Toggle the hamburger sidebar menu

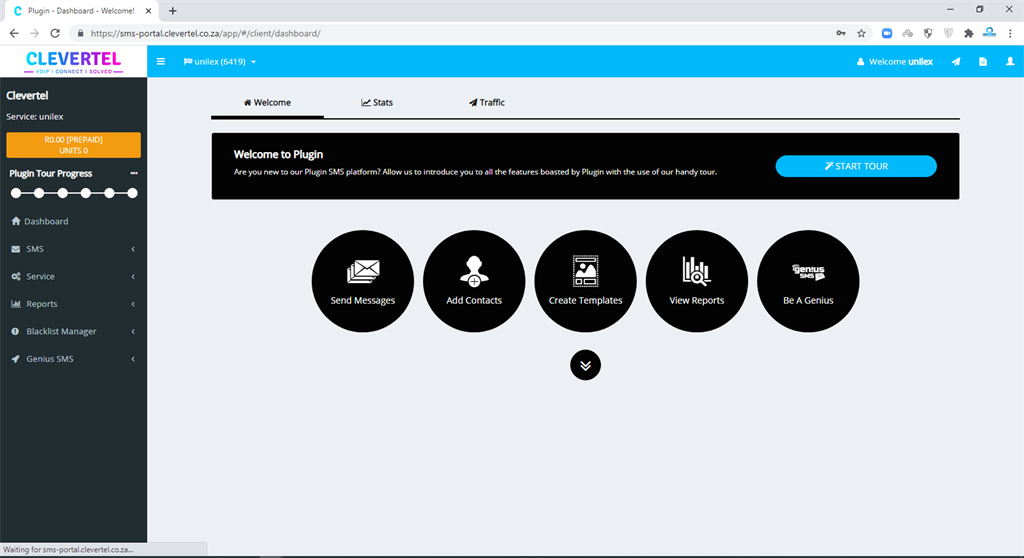coord(161,61)
